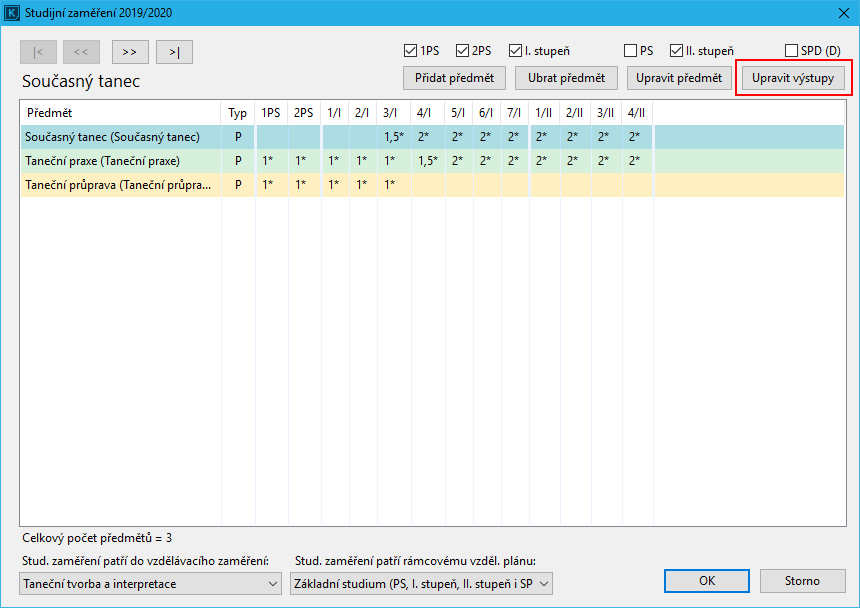Enable the PS checkbox
The width and height of the screenshot is (860, 608).
pos(631,50)
